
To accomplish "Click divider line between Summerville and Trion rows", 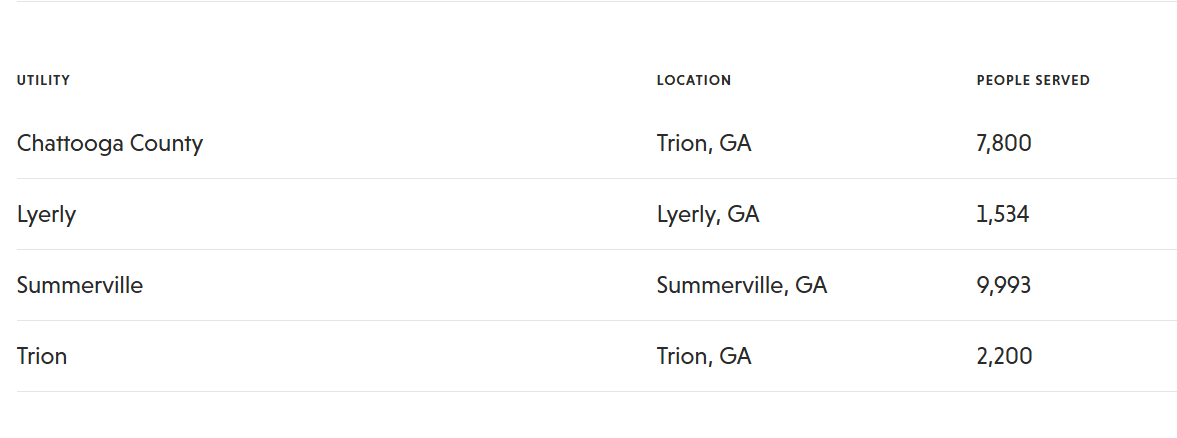I will [x=597, y=320].
